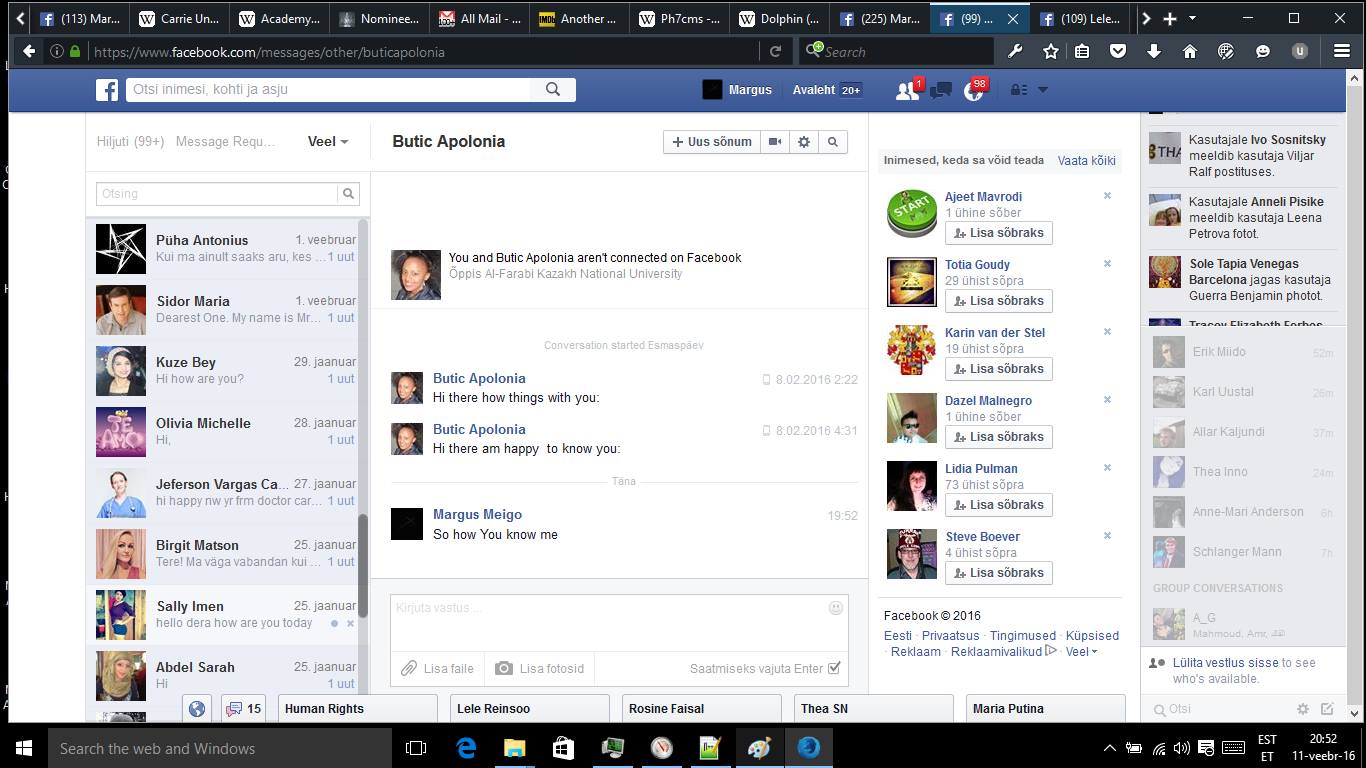Switch to 'Academy...' browser tab
The height and width of the screenshot is (768, 1366).
tap(279, 19)
